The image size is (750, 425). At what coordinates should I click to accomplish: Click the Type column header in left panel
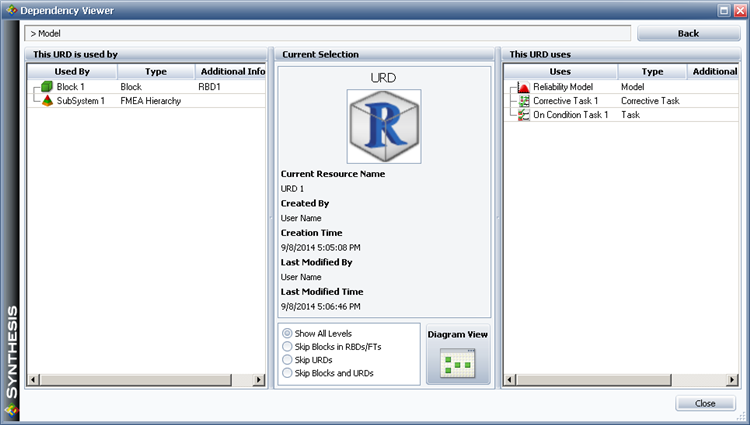(155, 72)
